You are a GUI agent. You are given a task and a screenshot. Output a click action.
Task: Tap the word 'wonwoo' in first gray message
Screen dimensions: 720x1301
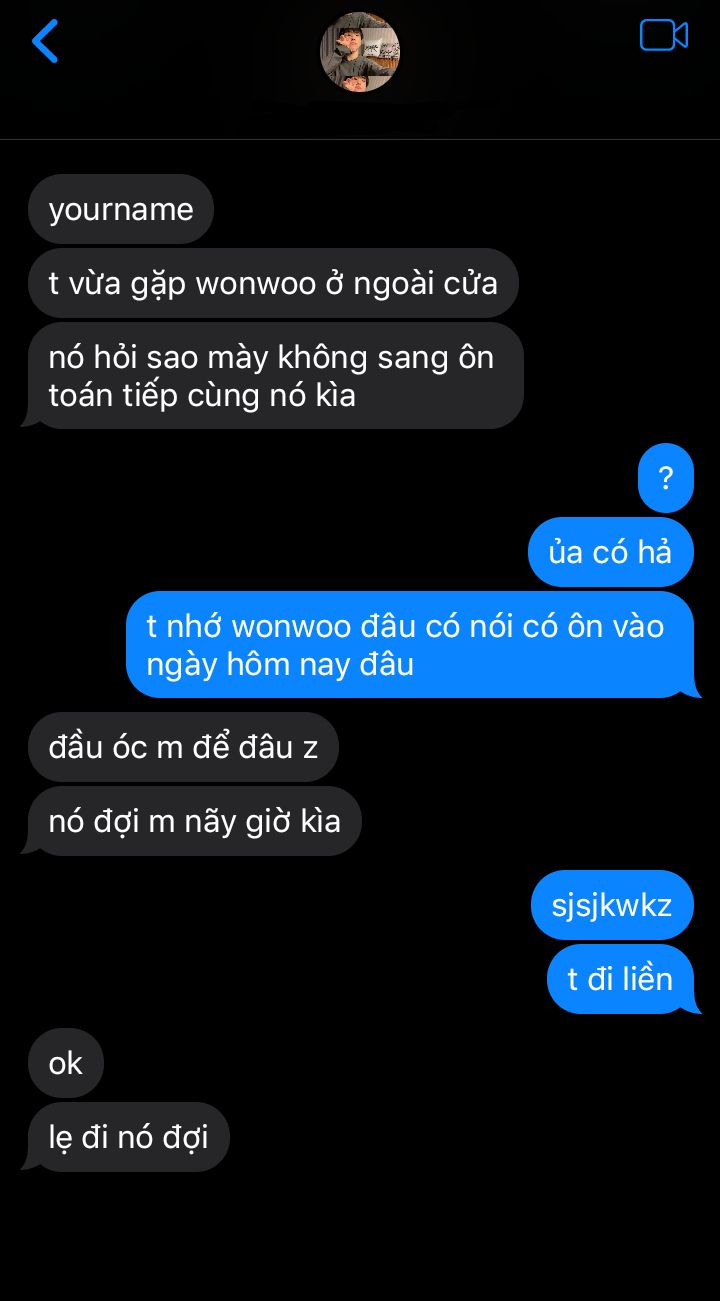pyautogui.click(x=254, y=284)
